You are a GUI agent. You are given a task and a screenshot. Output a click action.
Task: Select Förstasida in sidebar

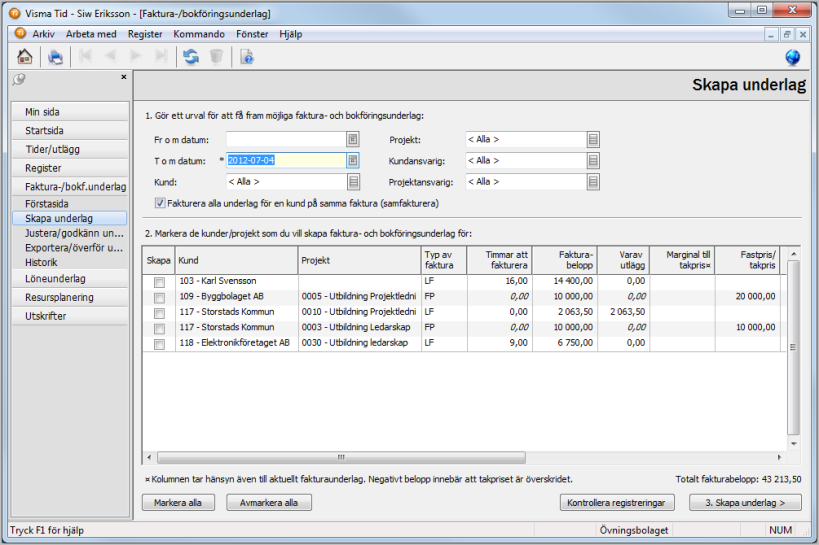70,204
